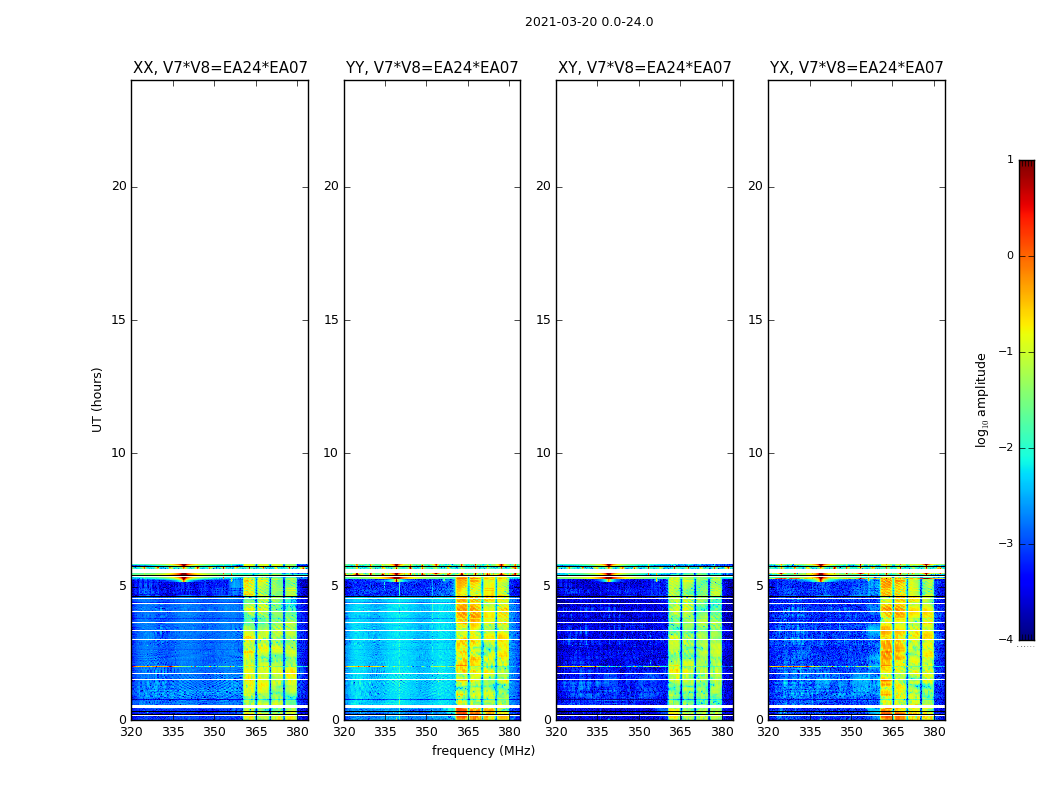Click the YY, V7*V8=EA24*EA07 panel title
Viewport: 1050px width, 800px height.
pos(432,68)
